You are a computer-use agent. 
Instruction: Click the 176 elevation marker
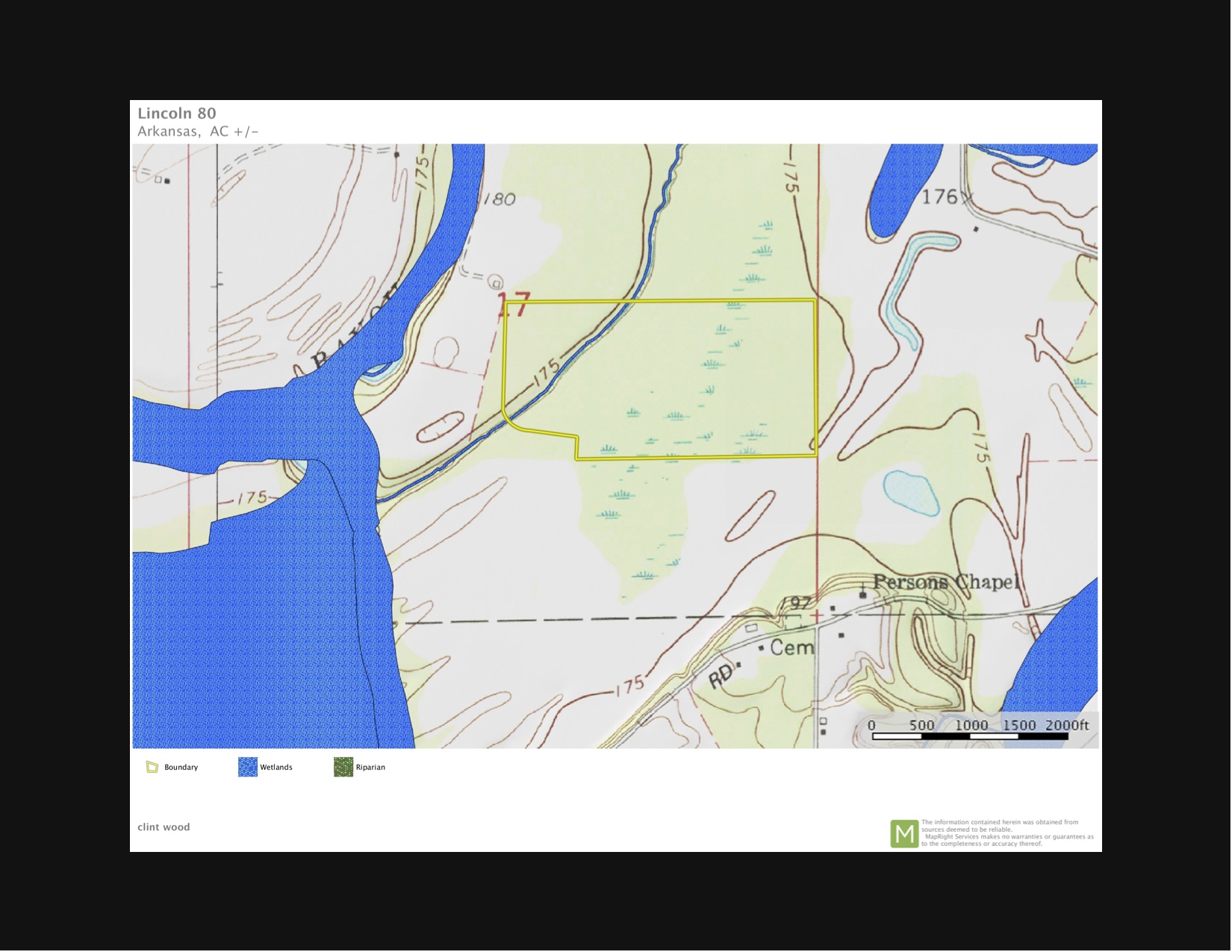[939, 197]
